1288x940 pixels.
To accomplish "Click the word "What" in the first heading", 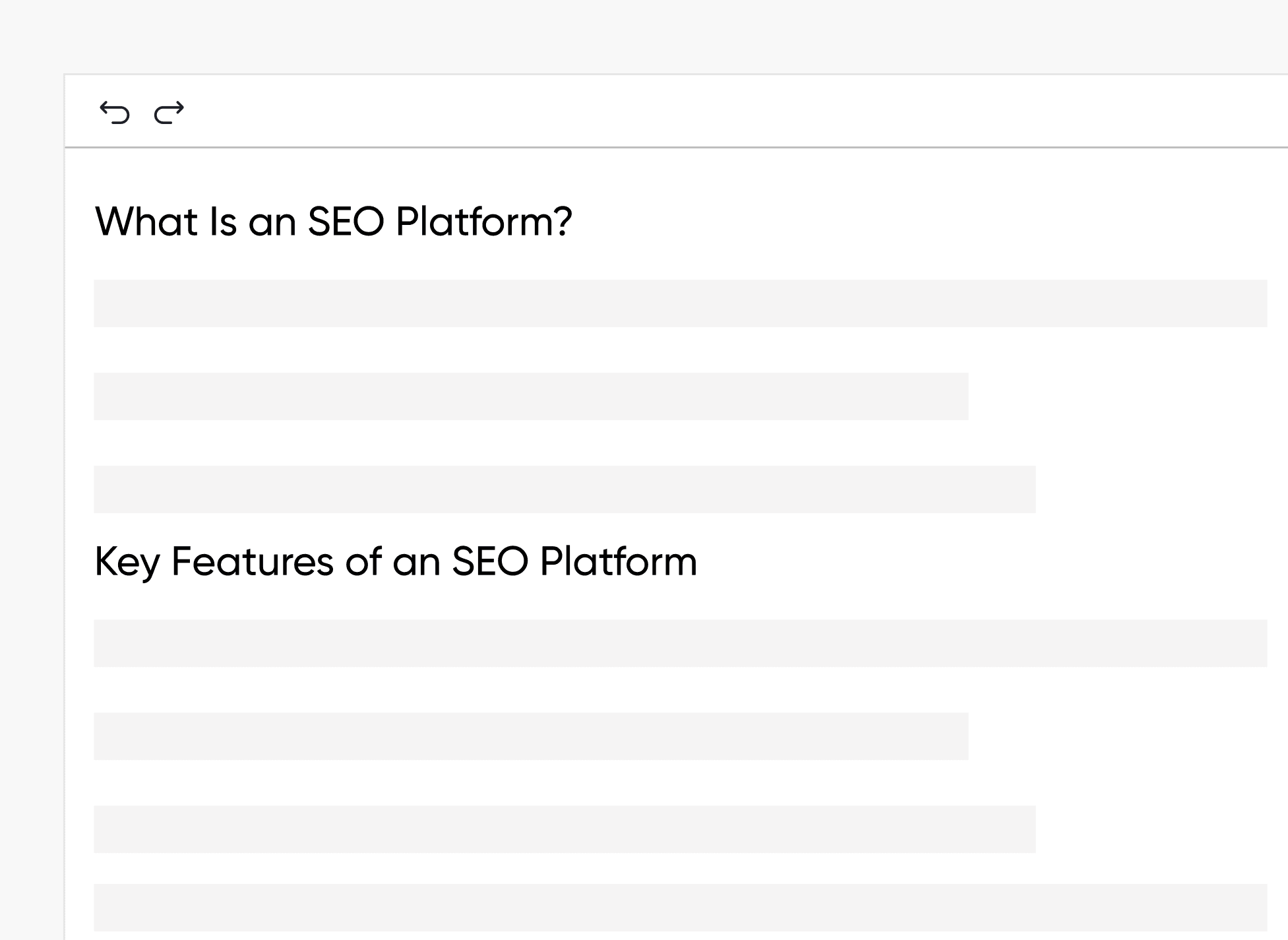I will click(x=146, y=222).
